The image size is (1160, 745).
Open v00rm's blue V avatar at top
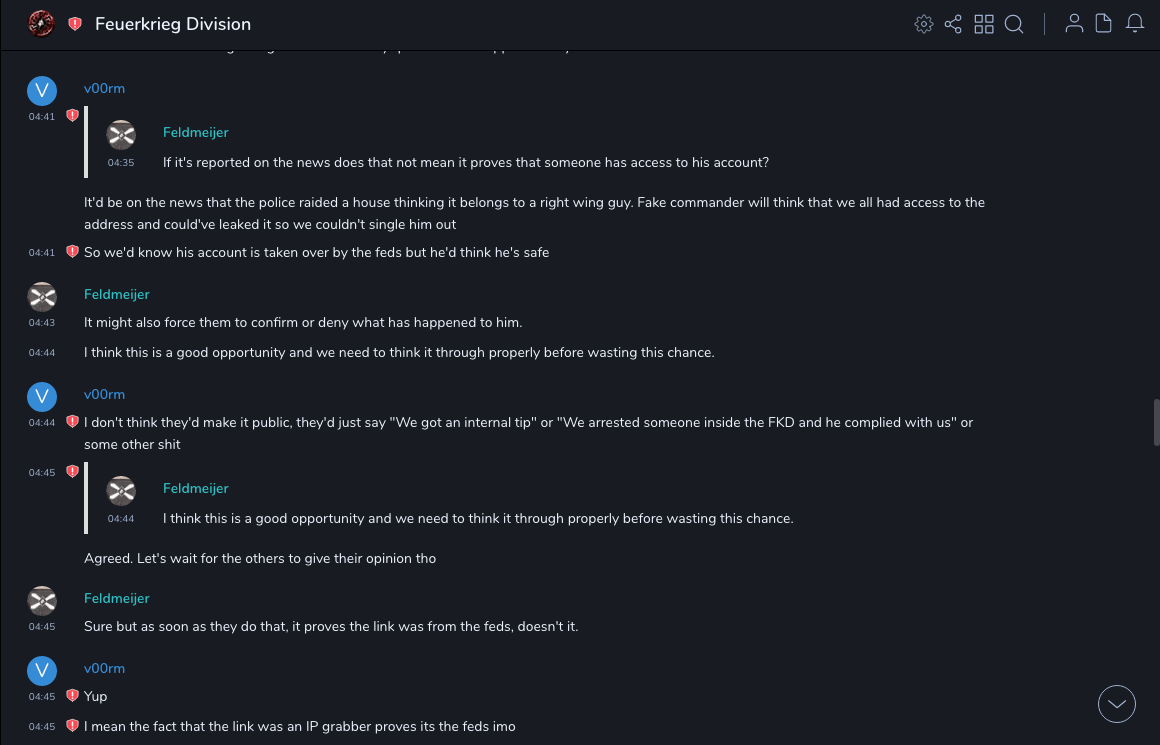click(42, 91)
